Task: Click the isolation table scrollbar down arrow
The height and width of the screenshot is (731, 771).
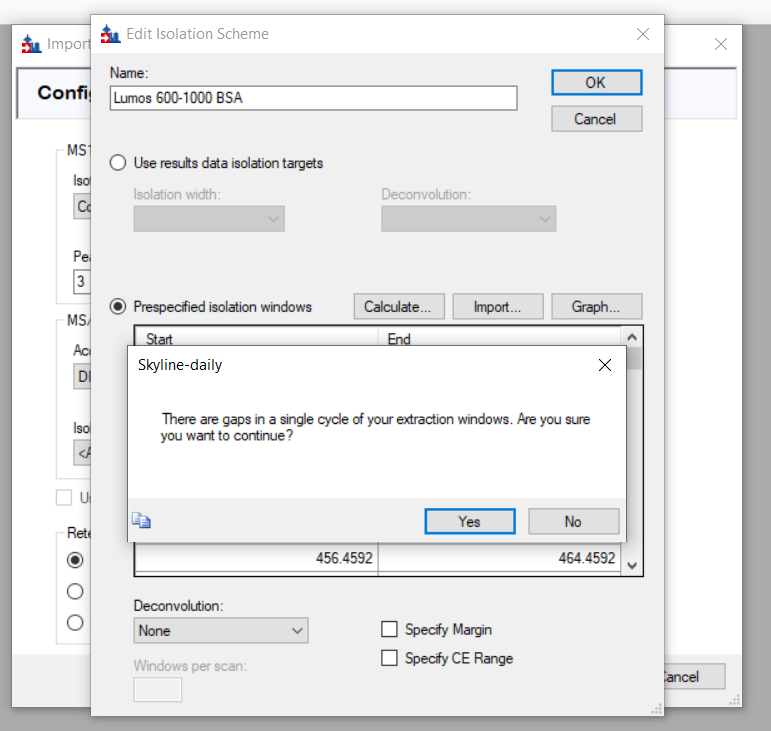Action: point(631,565)
